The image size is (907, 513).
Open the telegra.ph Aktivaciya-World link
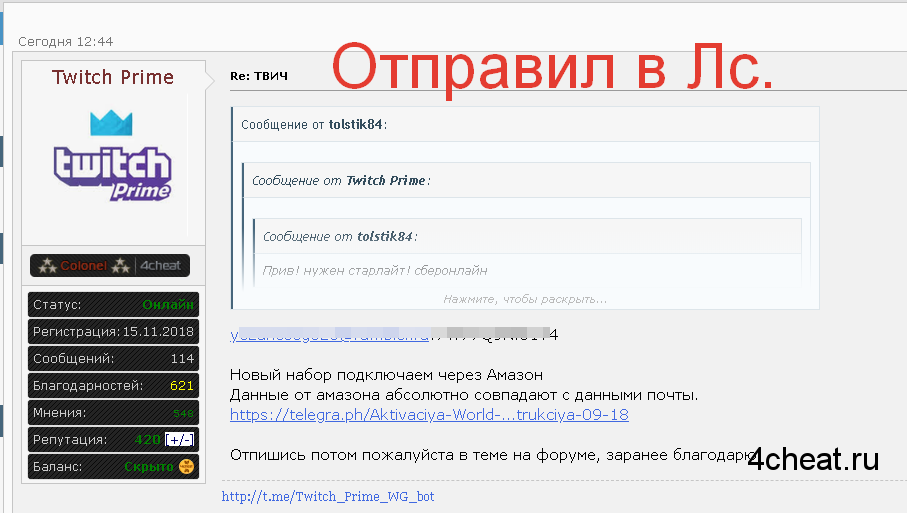(429, 415)
